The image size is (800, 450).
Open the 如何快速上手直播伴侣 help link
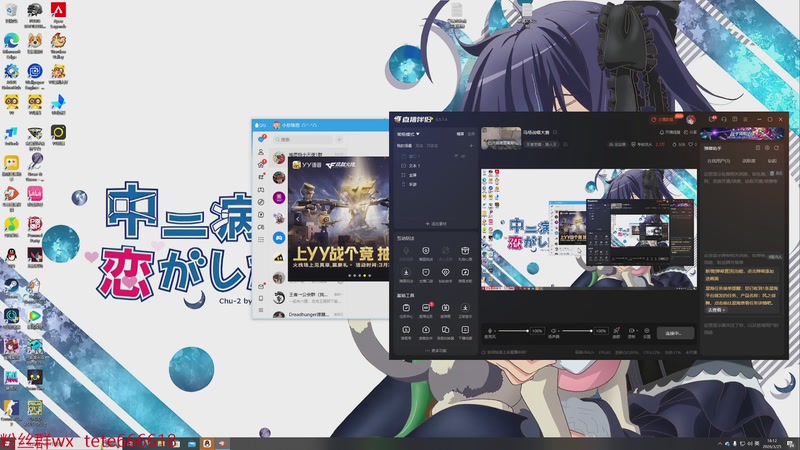(x=505, y=352)
